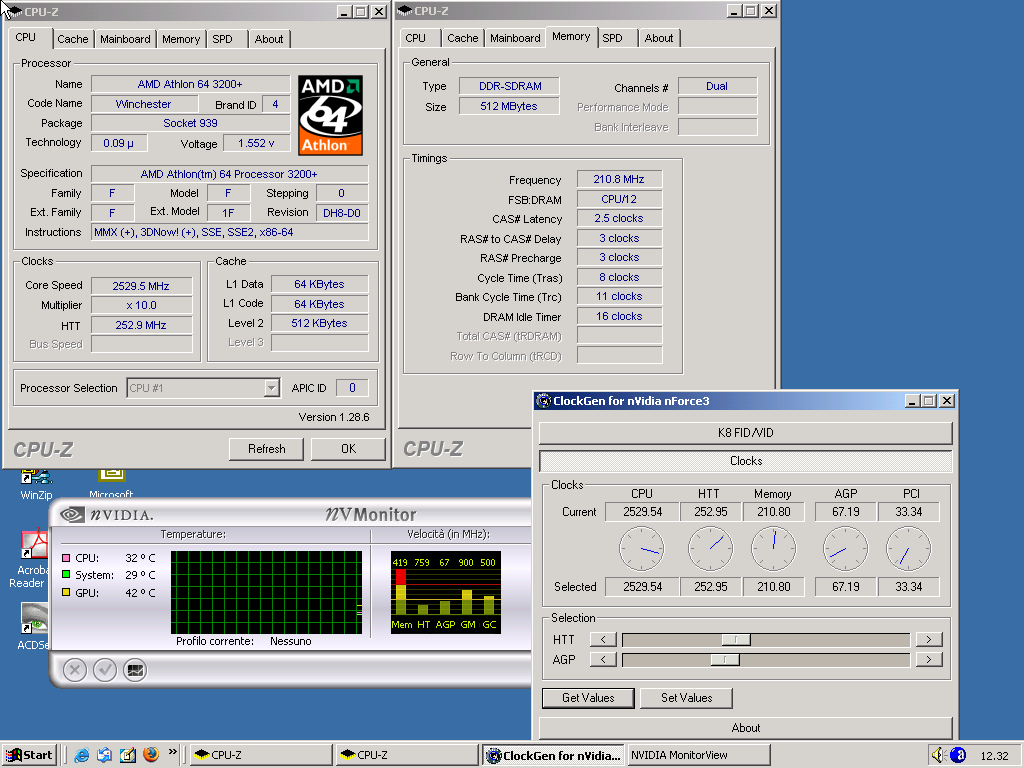This screenshot has height=768, width=1024.
Task: Click the AGP clock dial in ClockGen
Action: tap(846, 549)
